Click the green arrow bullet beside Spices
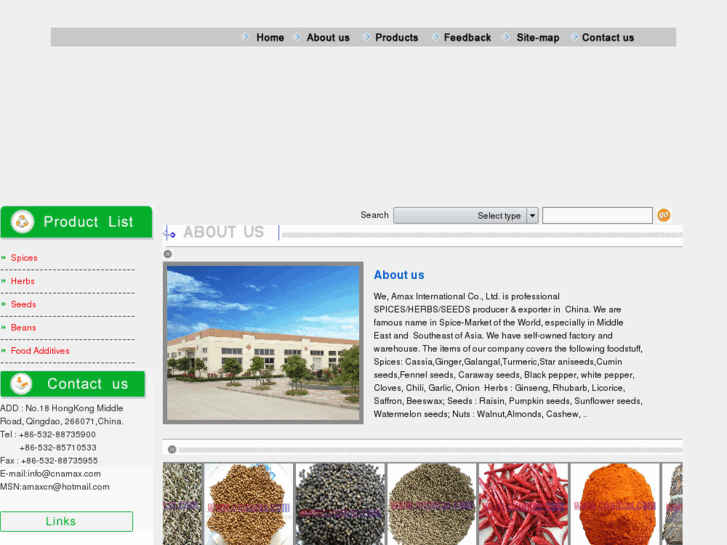 (x=4, y=258)
